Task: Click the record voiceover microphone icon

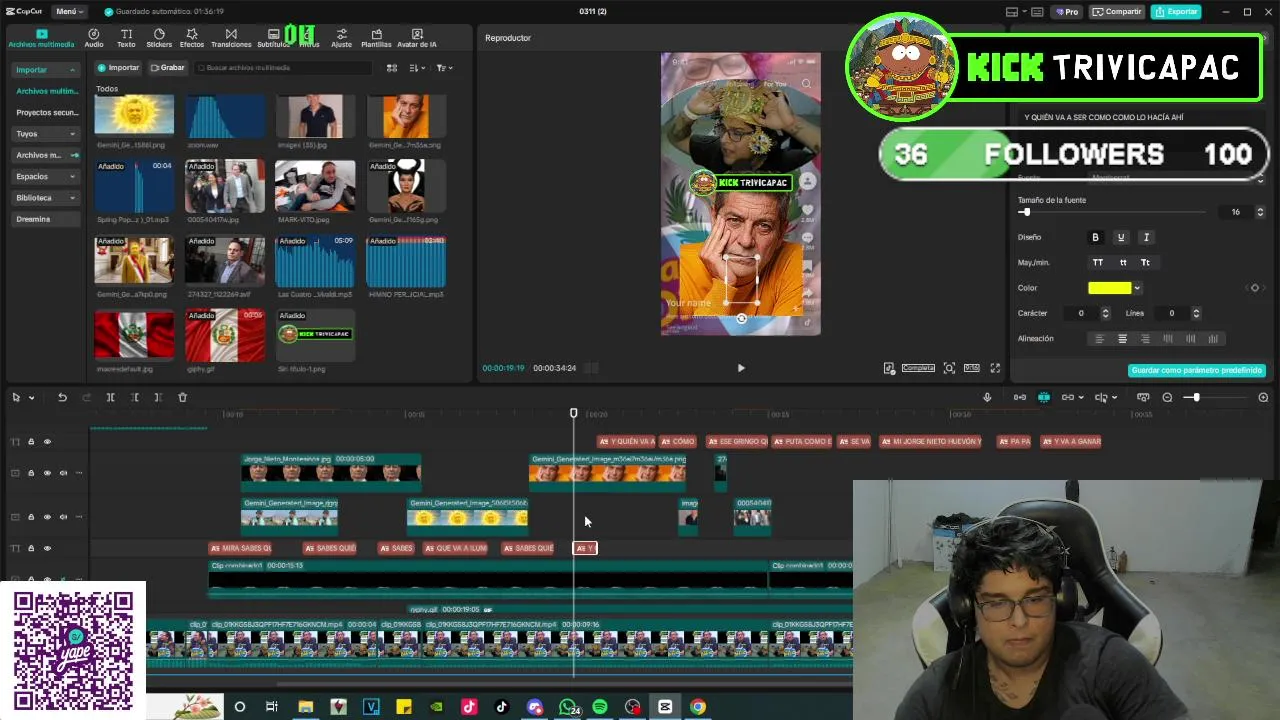Action: pyautogui.click(x=987, y=397)
